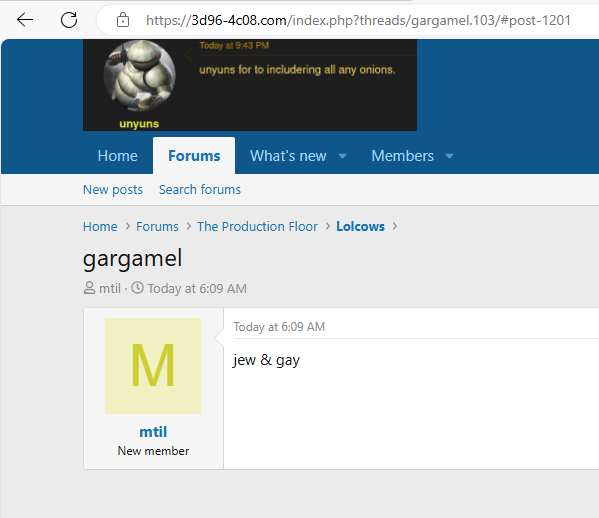This screenshot has height=518, width=599.
Task: Open the mtil avatar with letter M
Action: [153, 366]
